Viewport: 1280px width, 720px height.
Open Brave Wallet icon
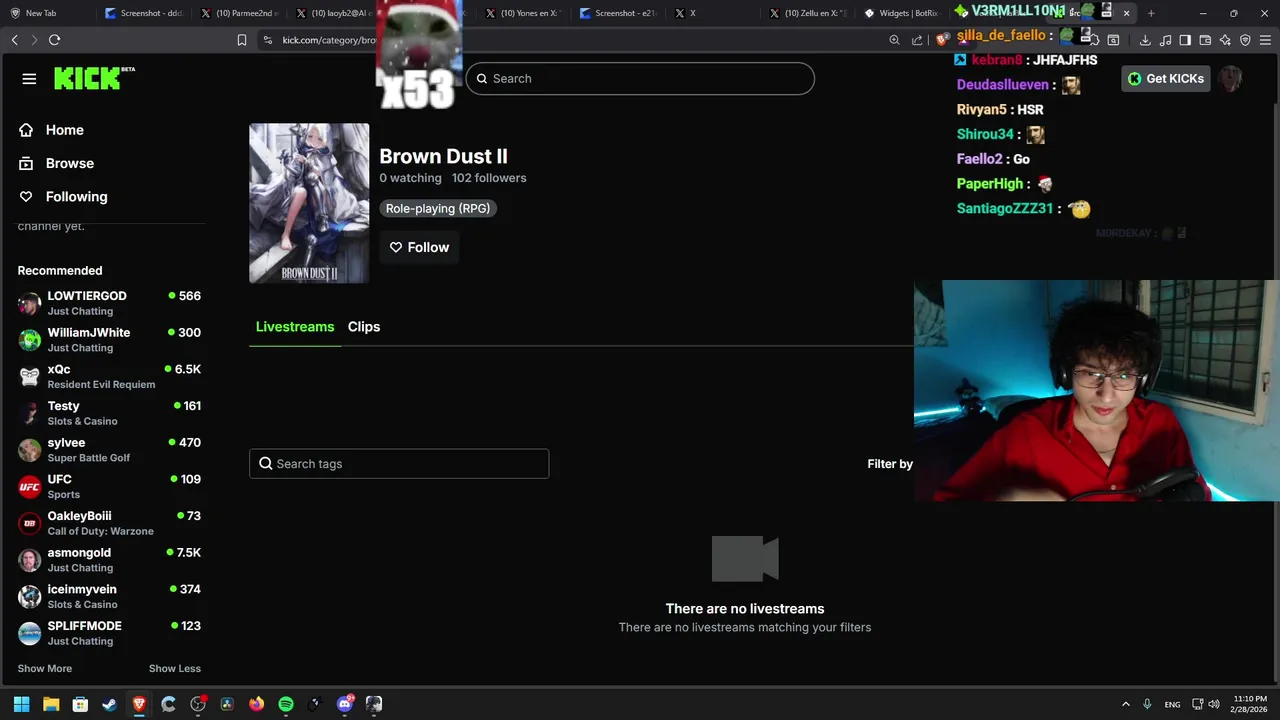1205,40
